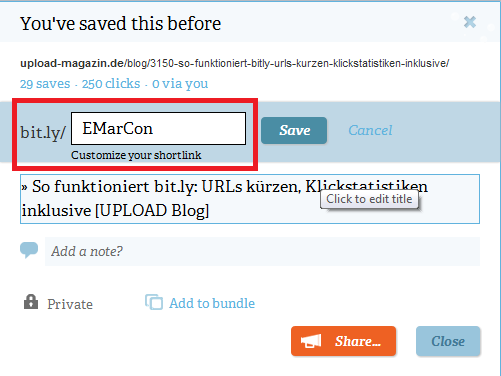Select the Add to bundle link

212,303
